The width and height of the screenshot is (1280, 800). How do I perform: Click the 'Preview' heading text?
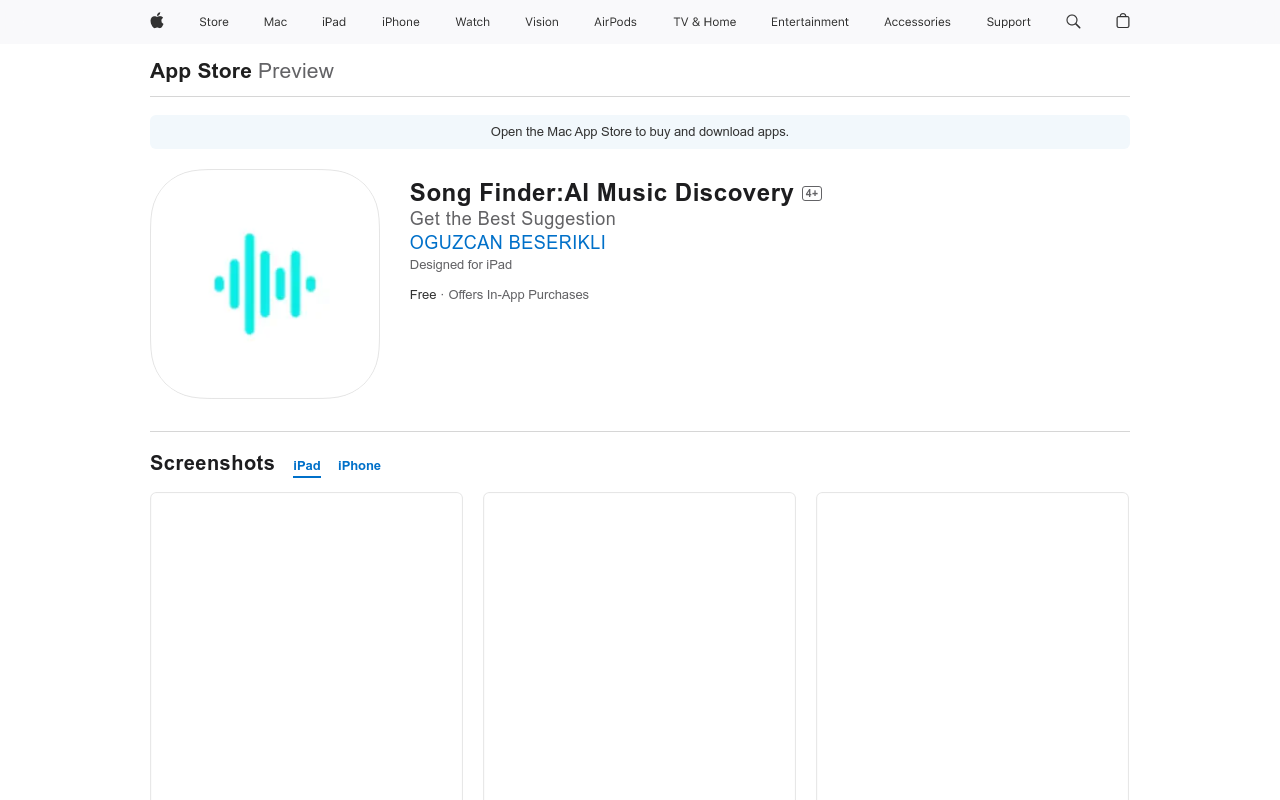(x=296, y=71)
